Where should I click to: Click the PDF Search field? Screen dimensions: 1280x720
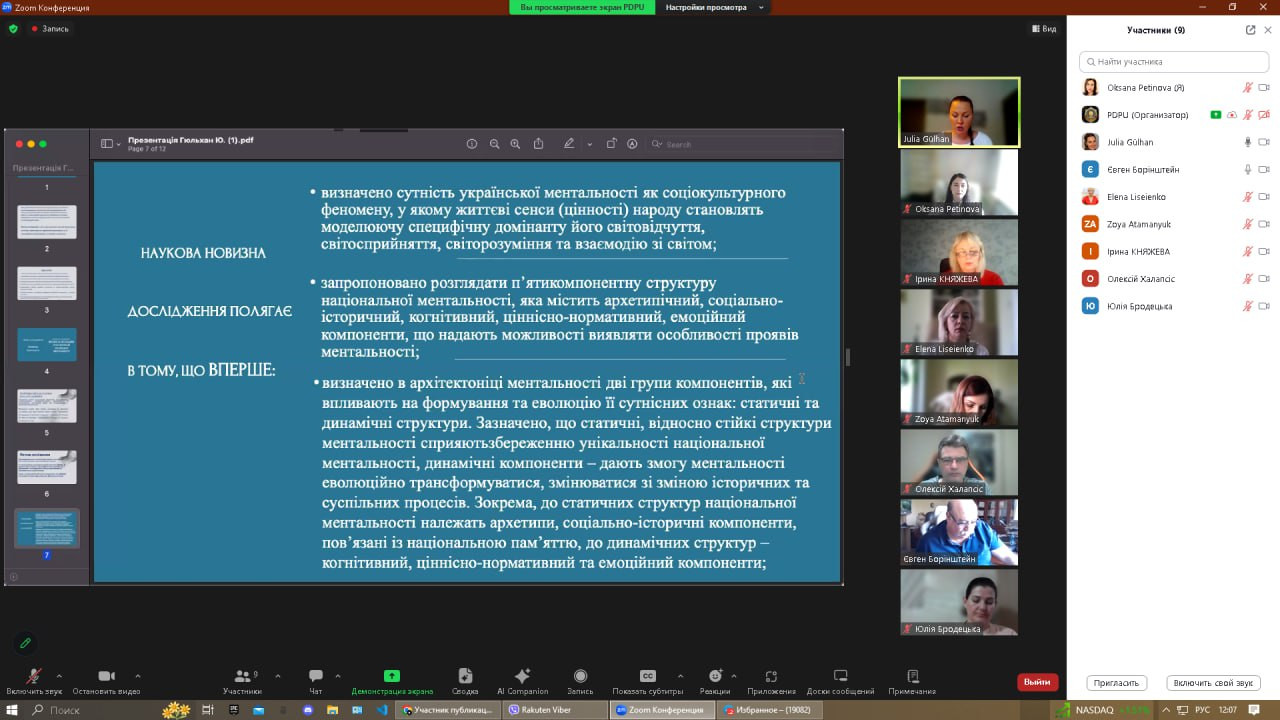742,144
